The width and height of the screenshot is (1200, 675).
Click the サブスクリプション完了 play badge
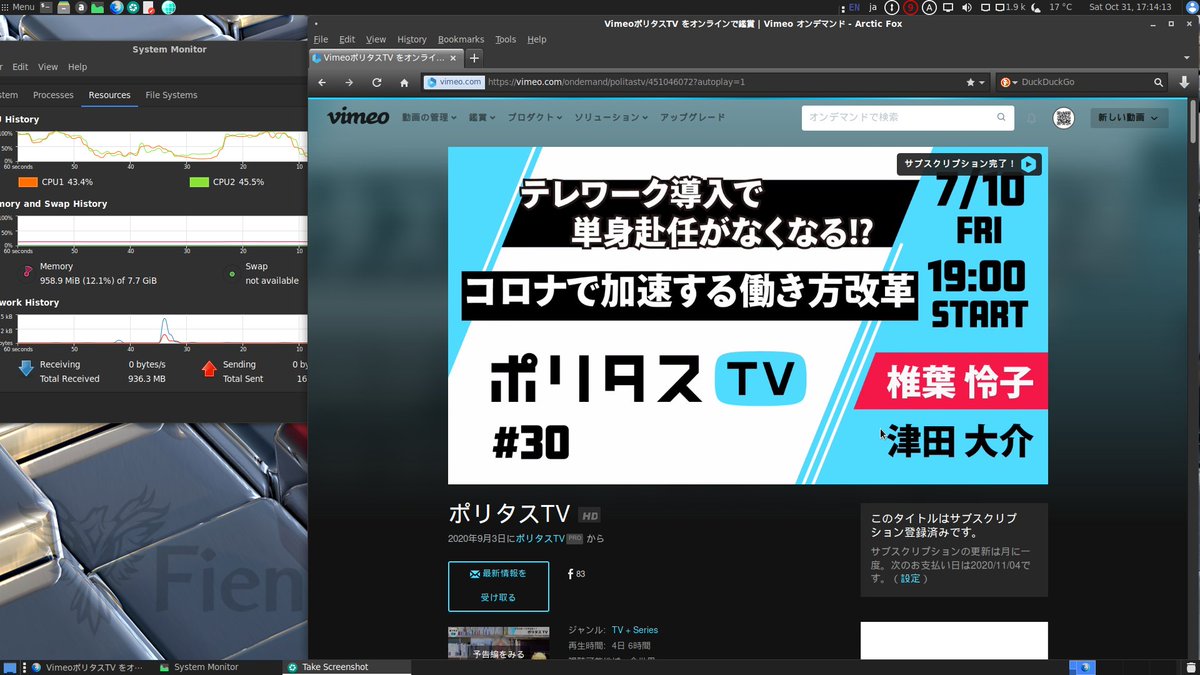coord(969,163)
